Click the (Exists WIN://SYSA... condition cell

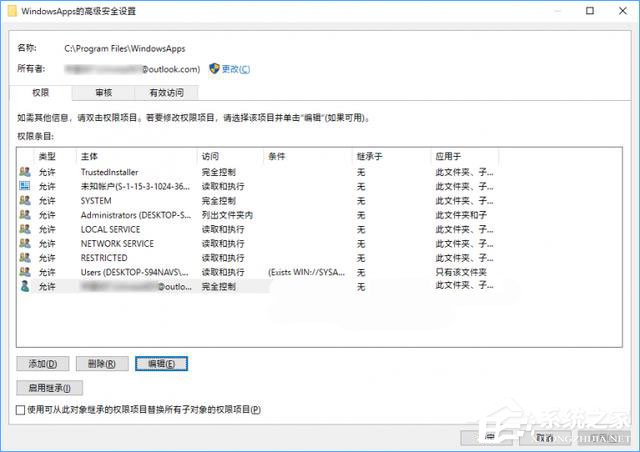click(x=307, y=272)
